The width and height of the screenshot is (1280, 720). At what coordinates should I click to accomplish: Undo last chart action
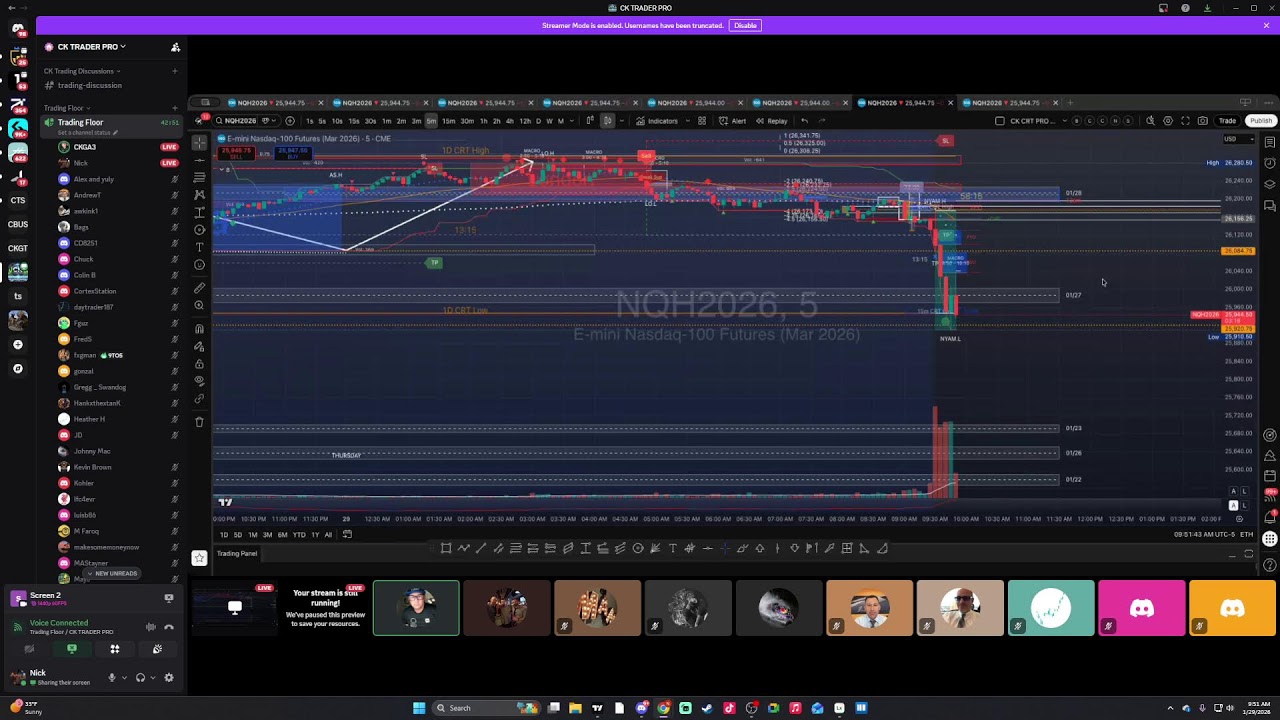[804, 121]
